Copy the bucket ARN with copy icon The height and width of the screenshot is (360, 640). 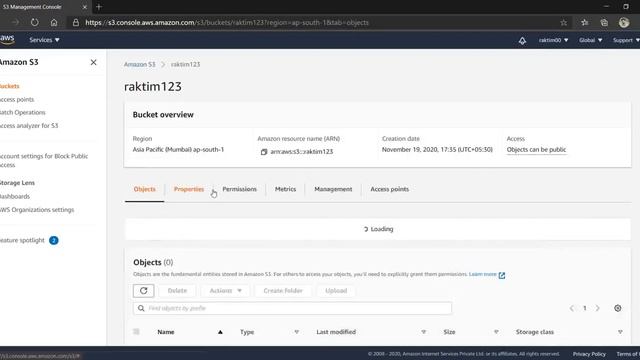(264, 152)
